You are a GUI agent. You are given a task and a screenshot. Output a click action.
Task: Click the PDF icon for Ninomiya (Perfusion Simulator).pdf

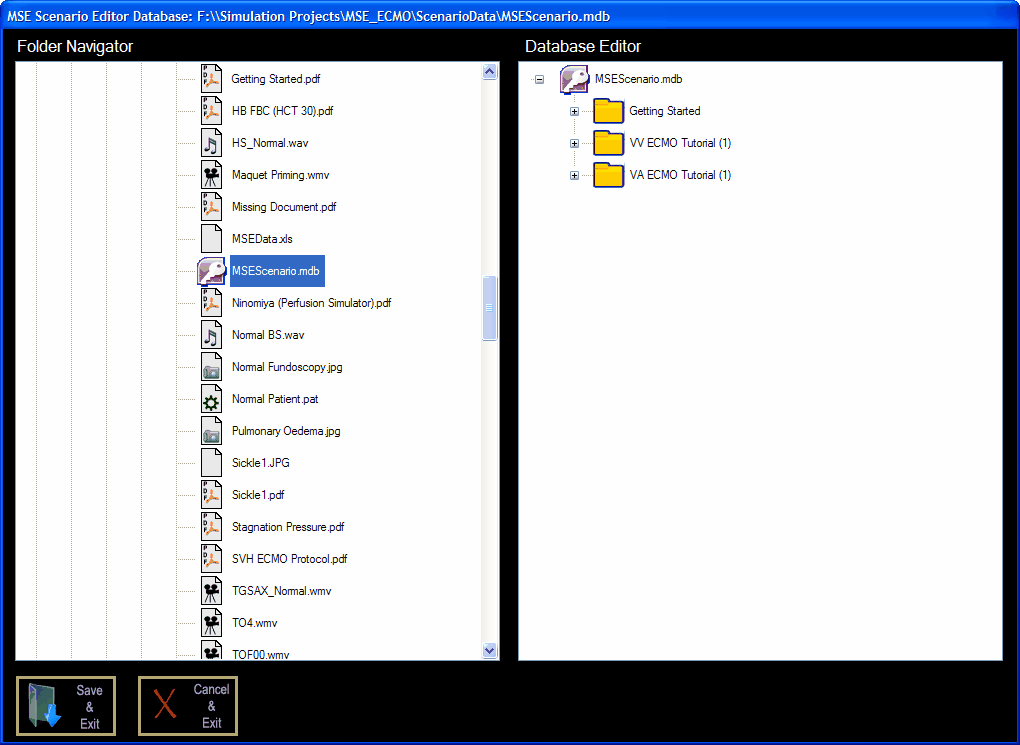pos(211,303)
